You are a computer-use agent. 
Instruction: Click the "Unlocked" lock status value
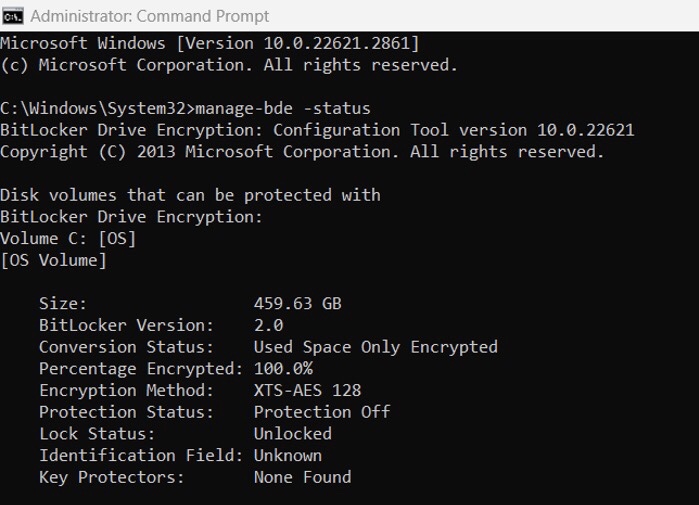click(292, 434)
